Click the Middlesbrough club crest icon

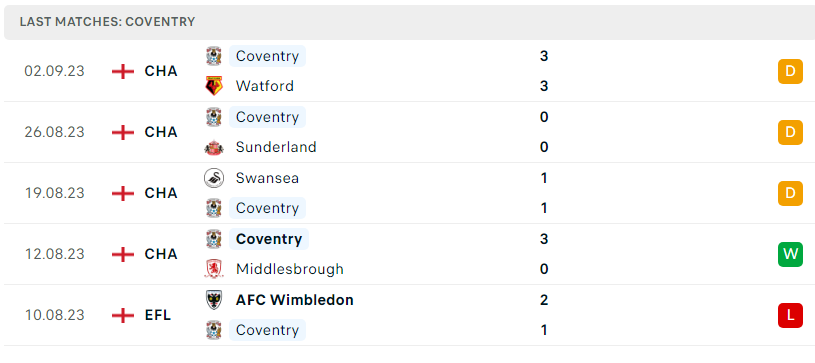pyautogui.click(x=214, y=269)
